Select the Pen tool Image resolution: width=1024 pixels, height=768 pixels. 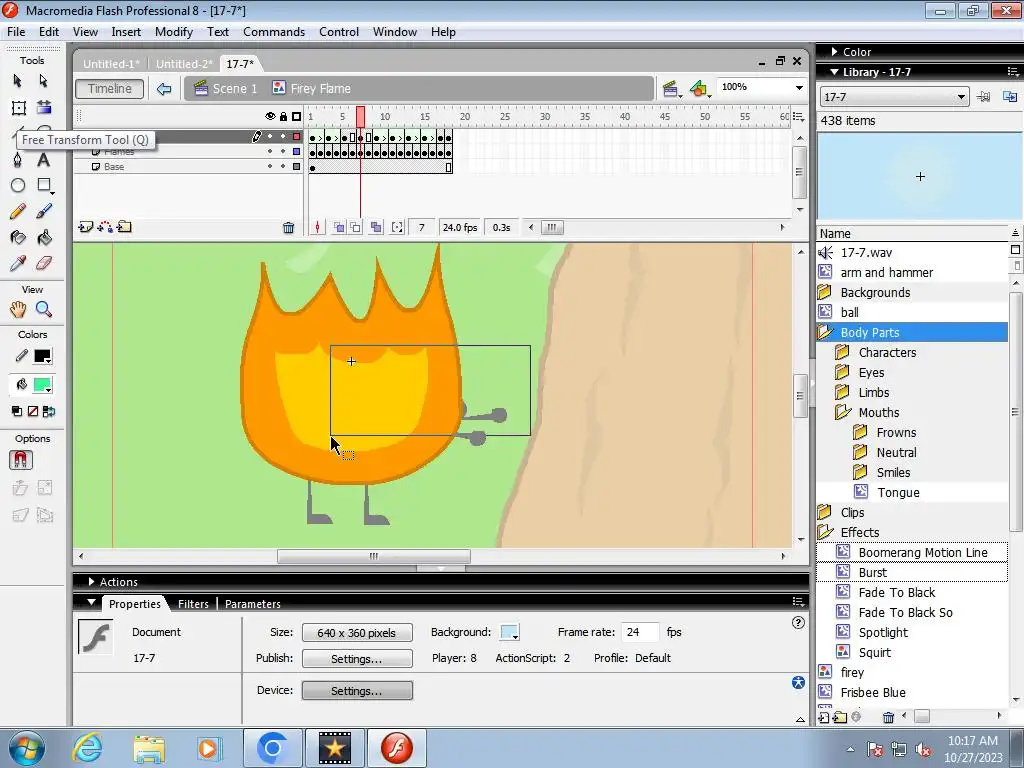[18, 159]
